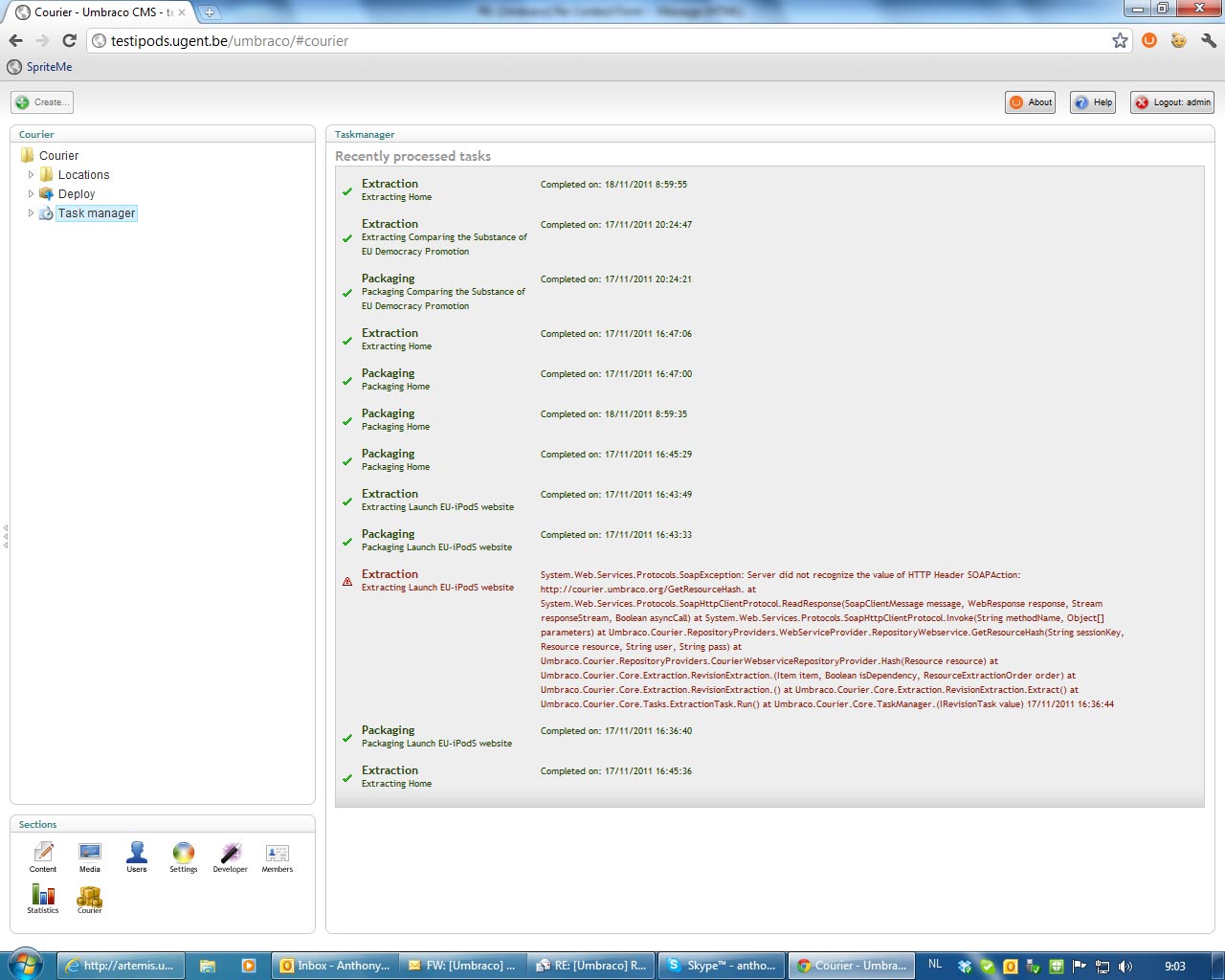Click the Create button
Viewport: 1225px width, 980px height.
pos(42,102)
